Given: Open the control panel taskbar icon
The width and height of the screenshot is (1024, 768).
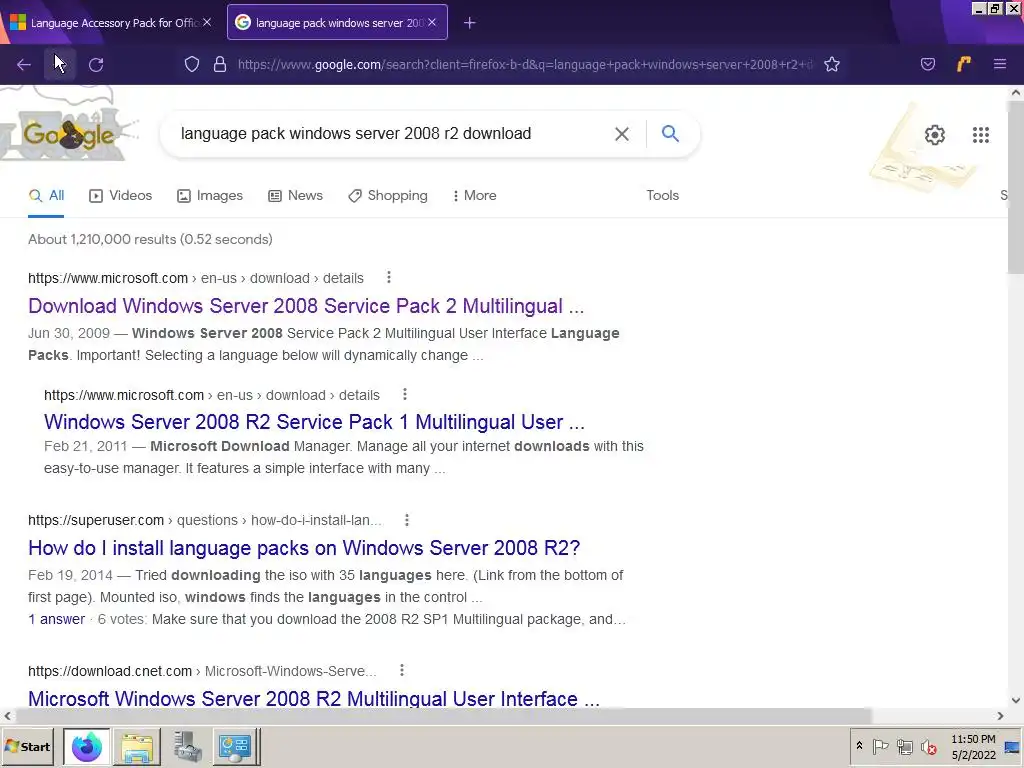Looking at the screenshot, I should click(x=236, y=746).
